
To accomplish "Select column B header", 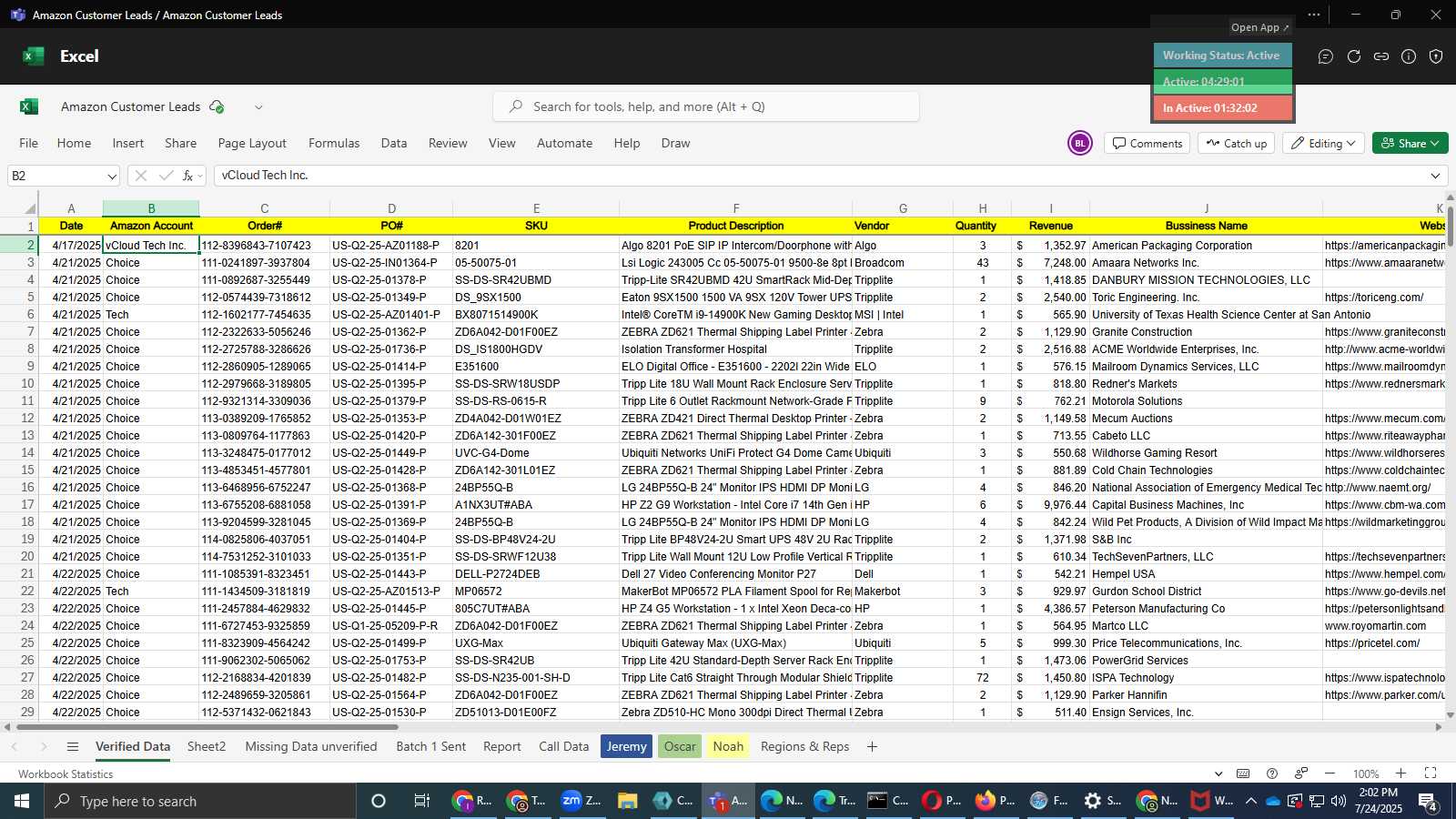I will click(x=151, y=208).
